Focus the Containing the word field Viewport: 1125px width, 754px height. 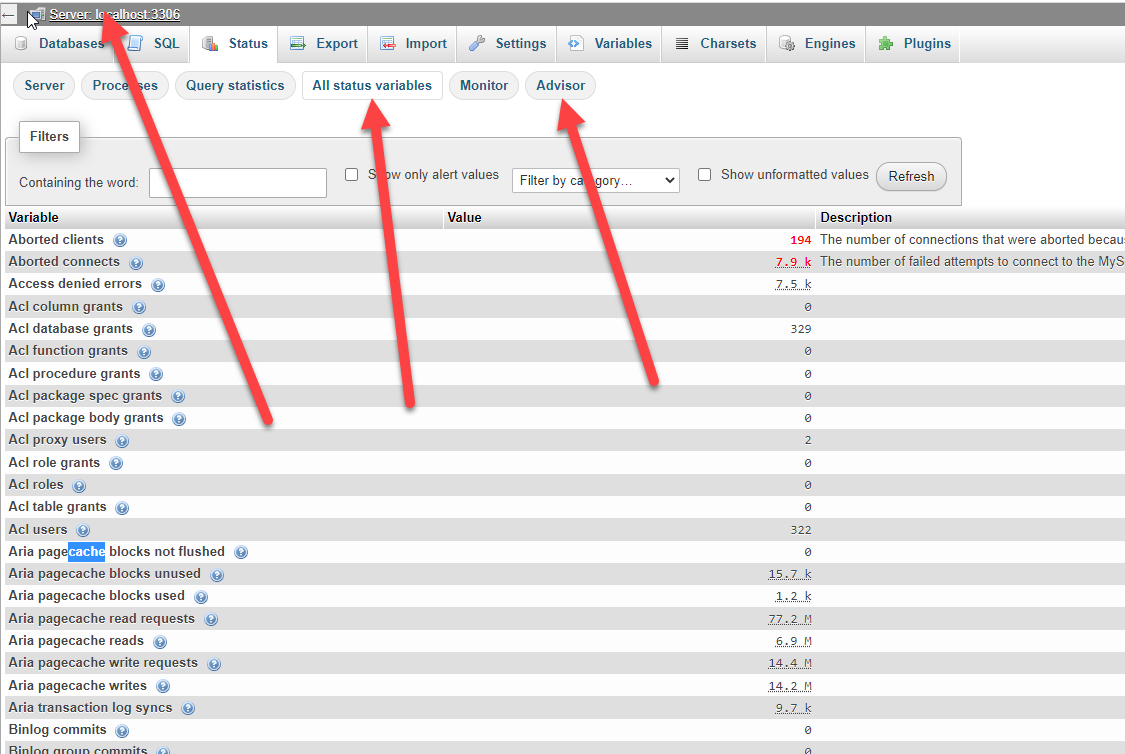pyautogui.click(x=238, y=183)
